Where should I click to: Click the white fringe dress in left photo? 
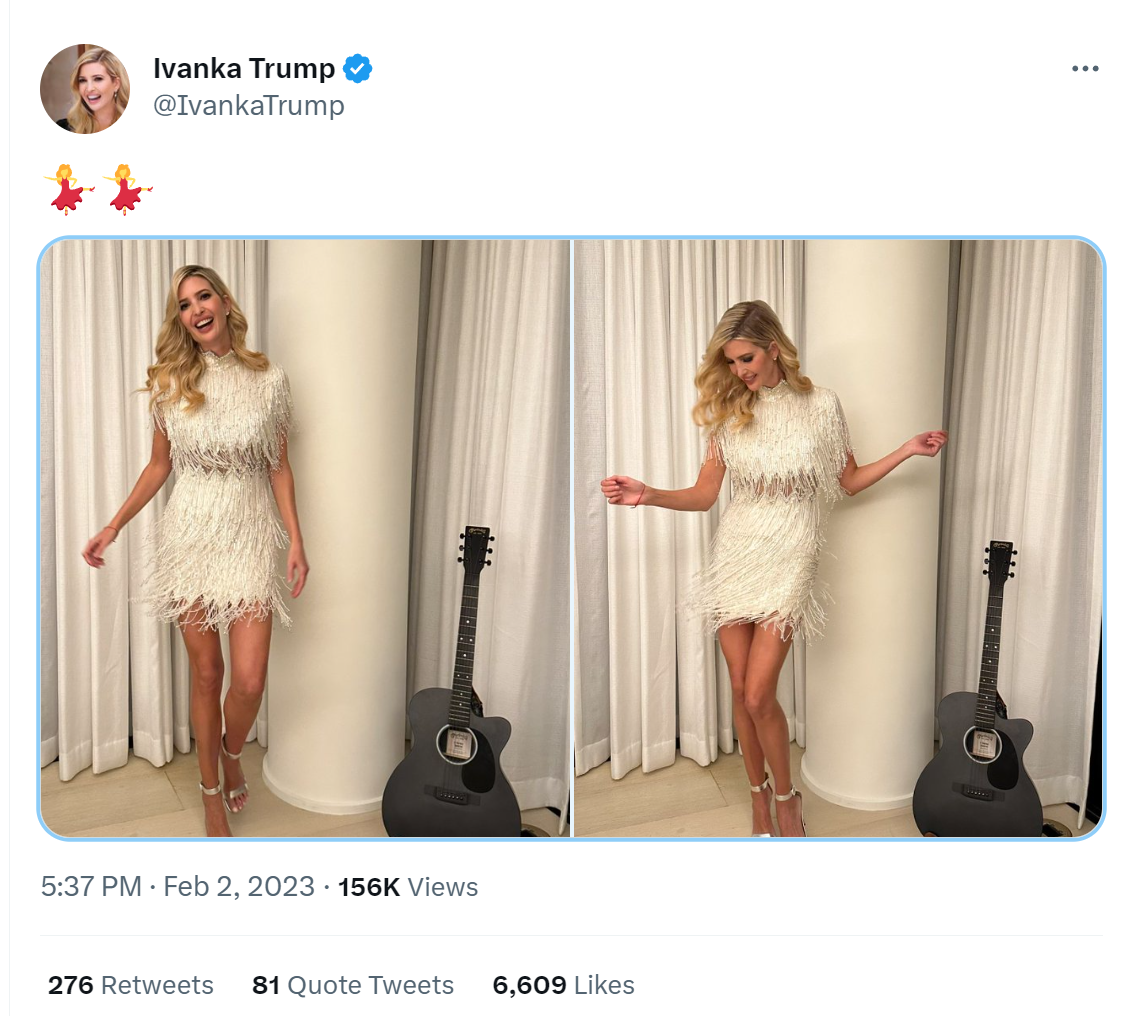(222, 490)
